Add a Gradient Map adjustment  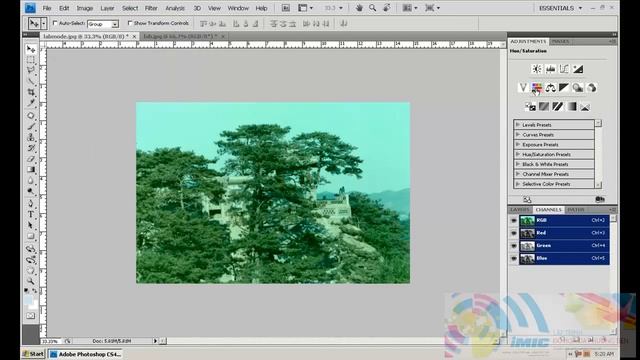(x=571, y=107)
